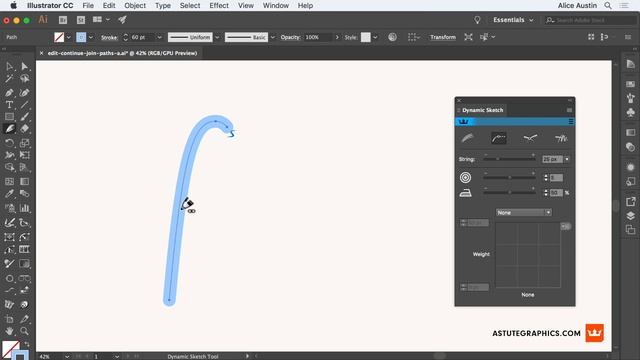Open macOS Spotlight search icon
640x360 pixels.
pyautogui.click(x=608, y=6)
